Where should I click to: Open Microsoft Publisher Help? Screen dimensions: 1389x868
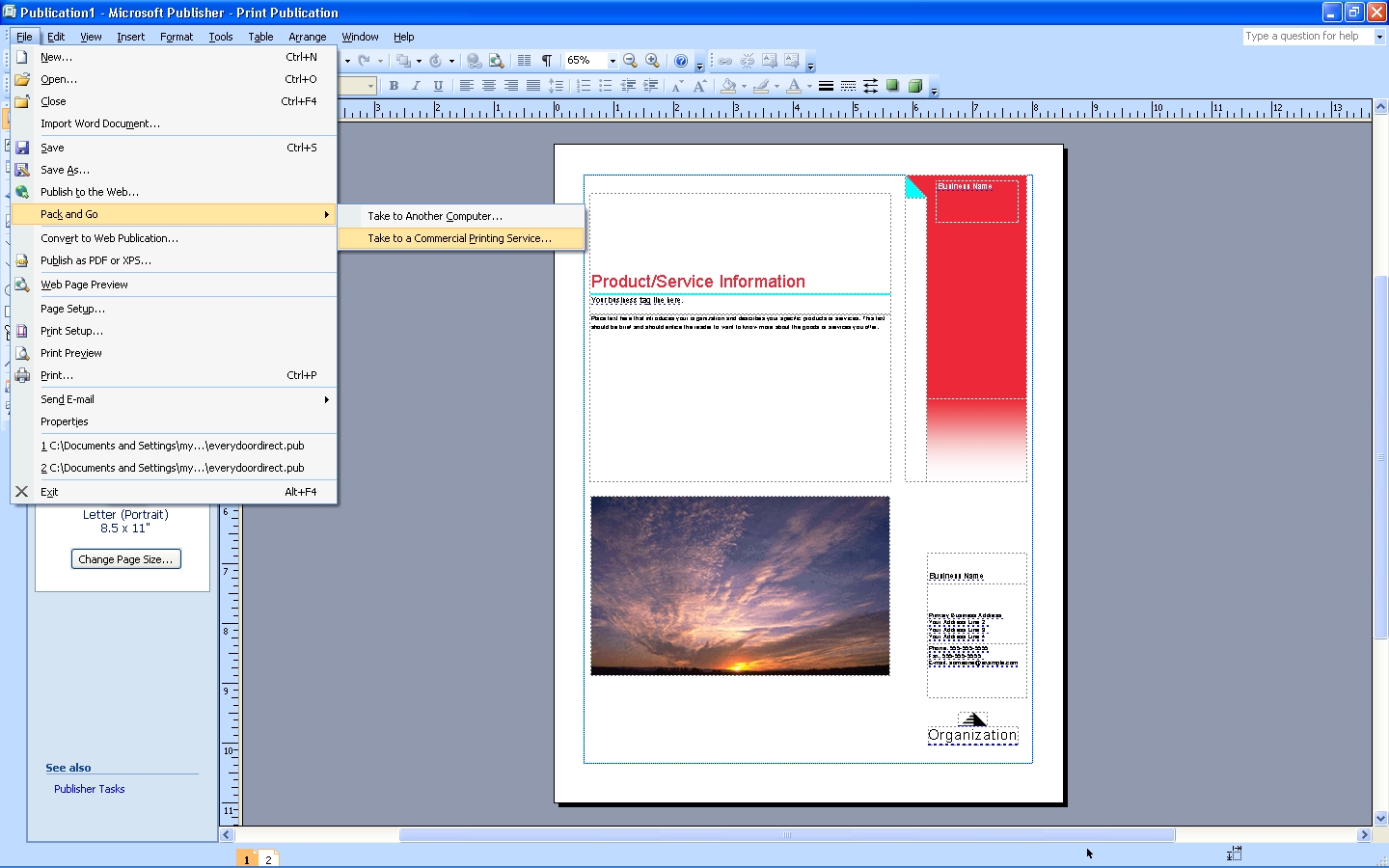click(681, 60)
